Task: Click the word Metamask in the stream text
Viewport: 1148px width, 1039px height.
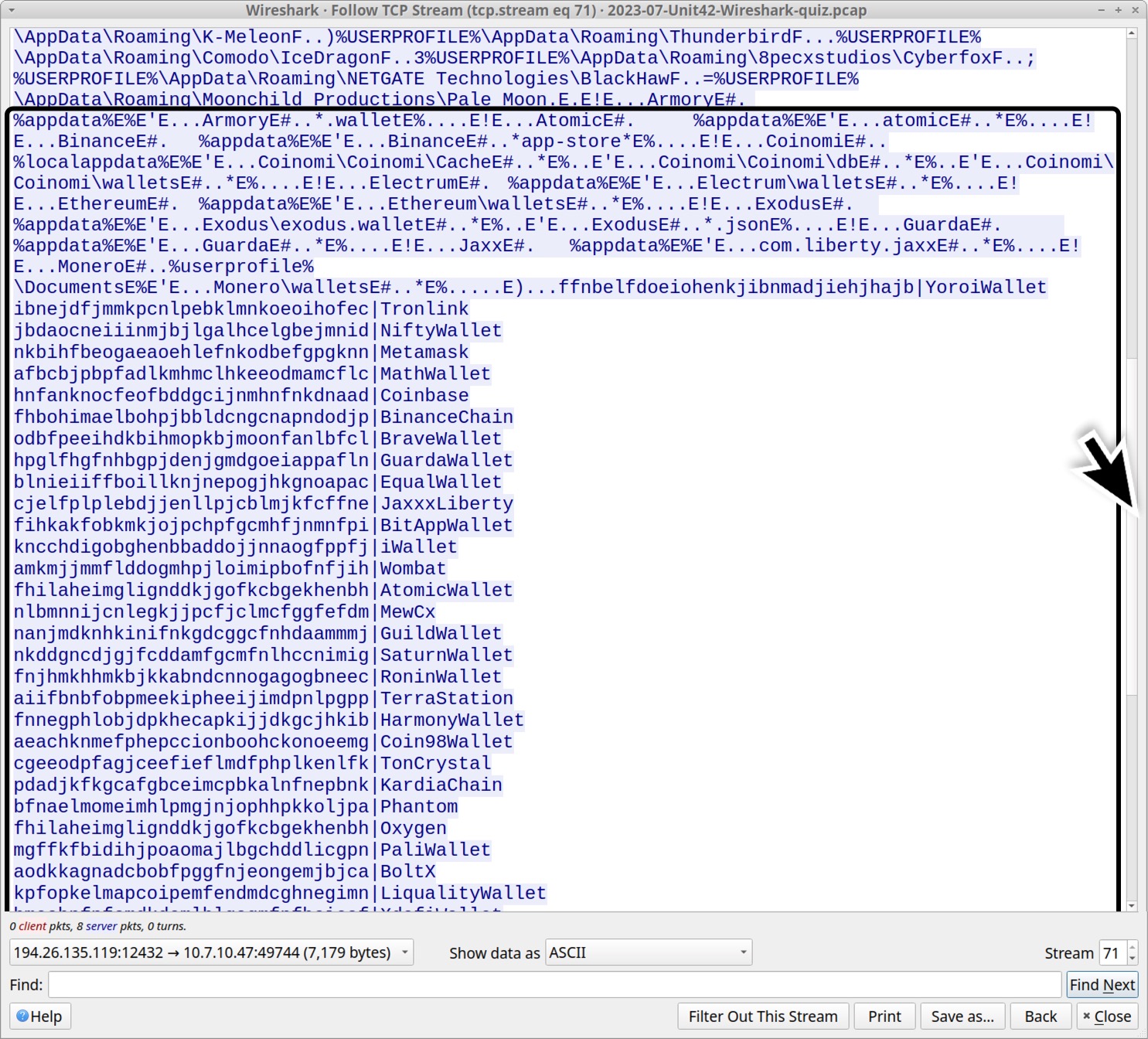Action: [x=422, y=352]
